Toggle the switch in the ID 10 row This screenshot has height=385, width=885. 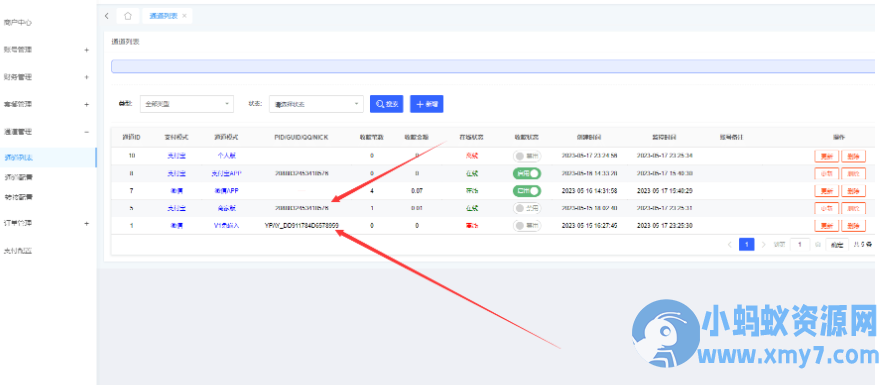pyautogui.click(x=527, y=156)
